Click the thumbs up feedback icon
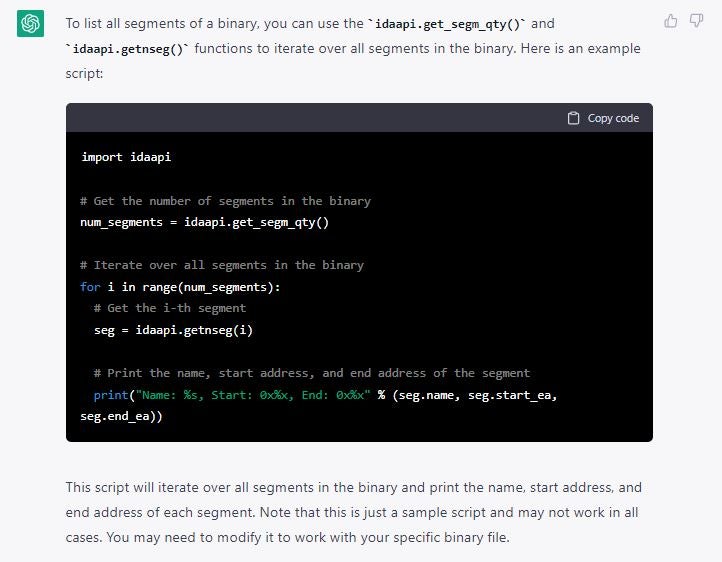This screenshot has width=722, height=562. click(671, 21)
